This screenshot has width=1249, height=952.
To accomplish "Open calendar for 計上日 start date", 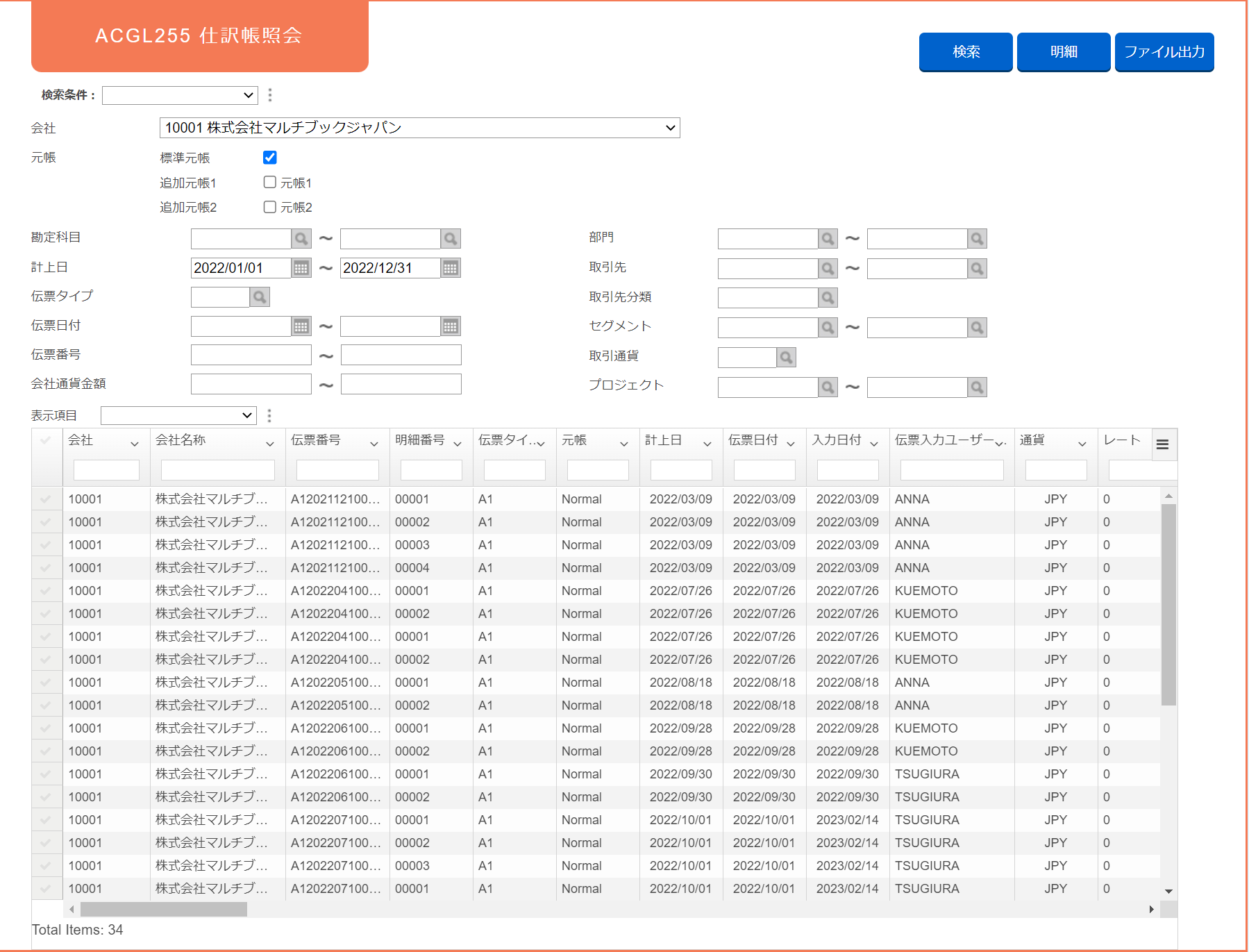I will [x=301, y=268].
